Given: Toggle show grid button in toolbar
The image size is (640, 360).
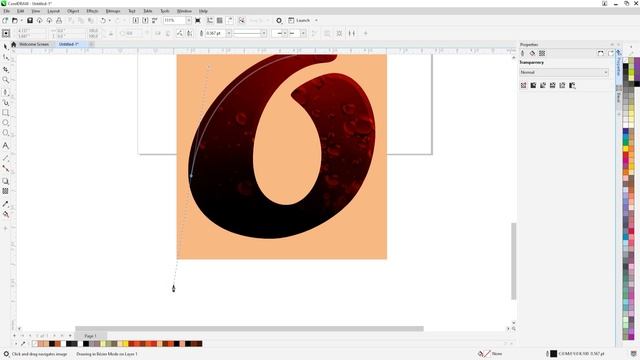Looking at the screenshot, I should 220,20.
